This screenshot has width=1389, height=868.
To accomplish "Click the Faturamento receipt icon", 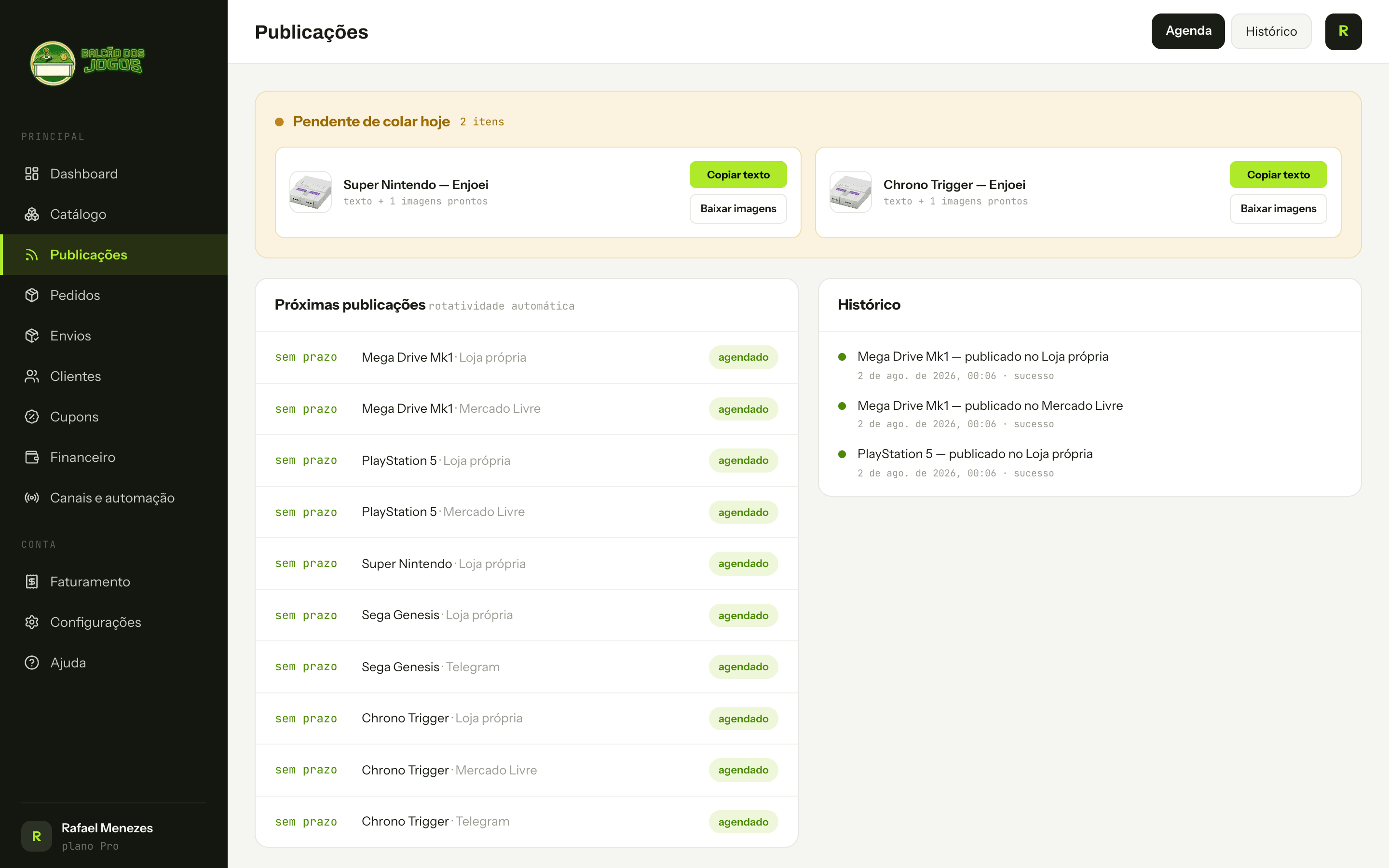I will pyautogui.click(x=31, y=582).
